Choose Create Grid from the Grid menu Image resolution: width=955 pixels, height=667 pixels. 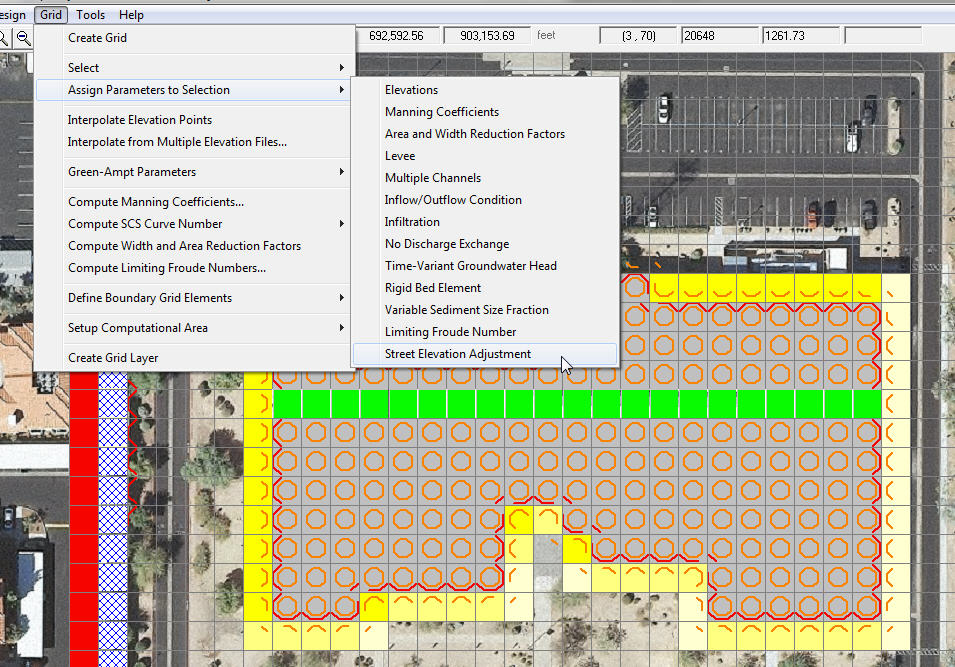(x=97, y=38)
